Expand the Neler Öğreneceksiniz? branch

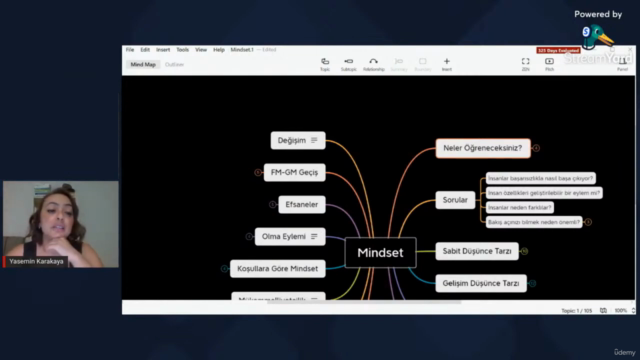coord(536,148)
